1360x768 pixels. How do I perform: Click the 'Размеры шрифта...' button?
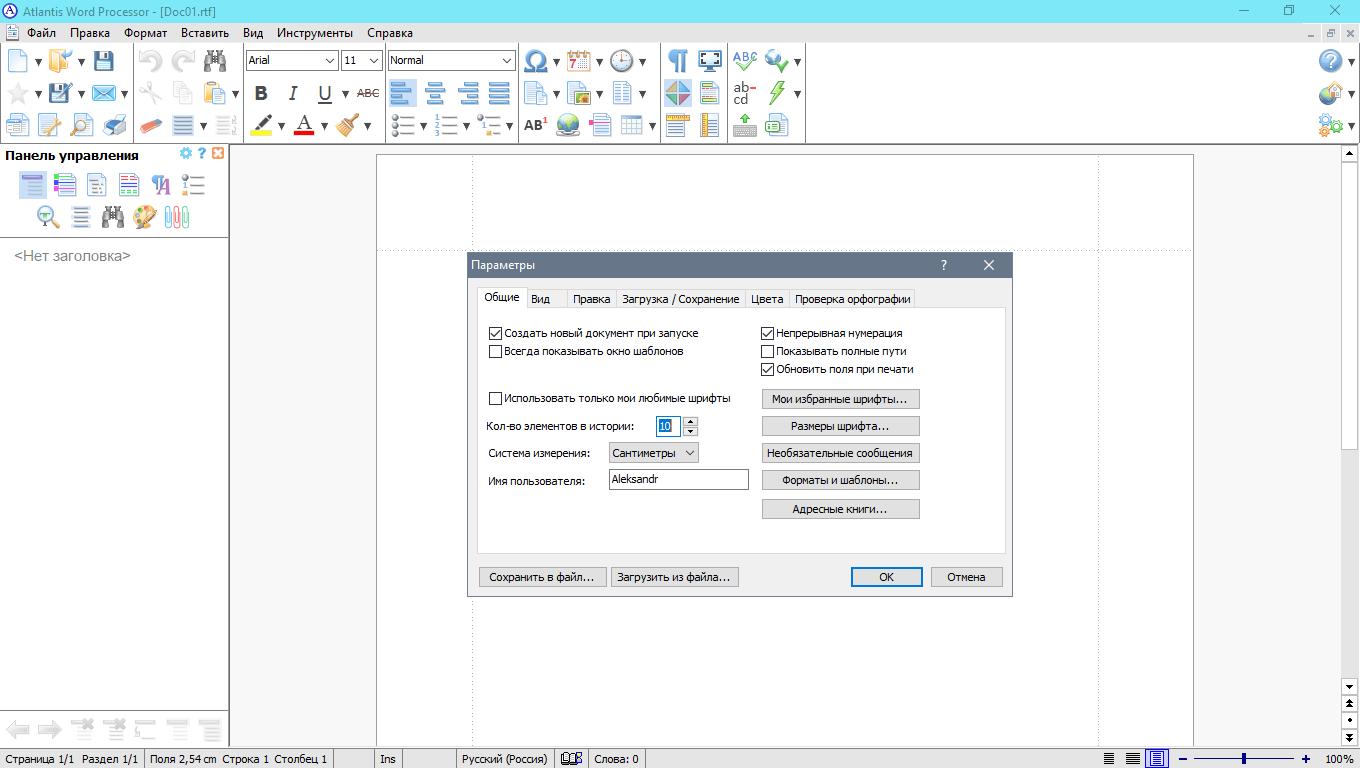coord(841,426)
